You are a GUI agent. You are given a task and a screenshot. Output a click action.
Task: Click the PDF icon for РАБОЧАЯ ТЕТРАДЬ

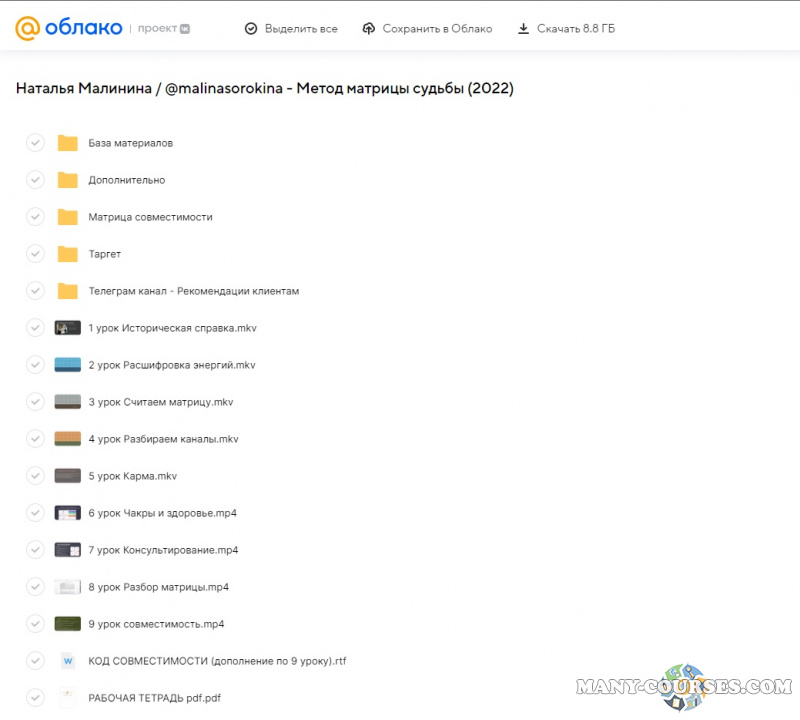point(67,698)
